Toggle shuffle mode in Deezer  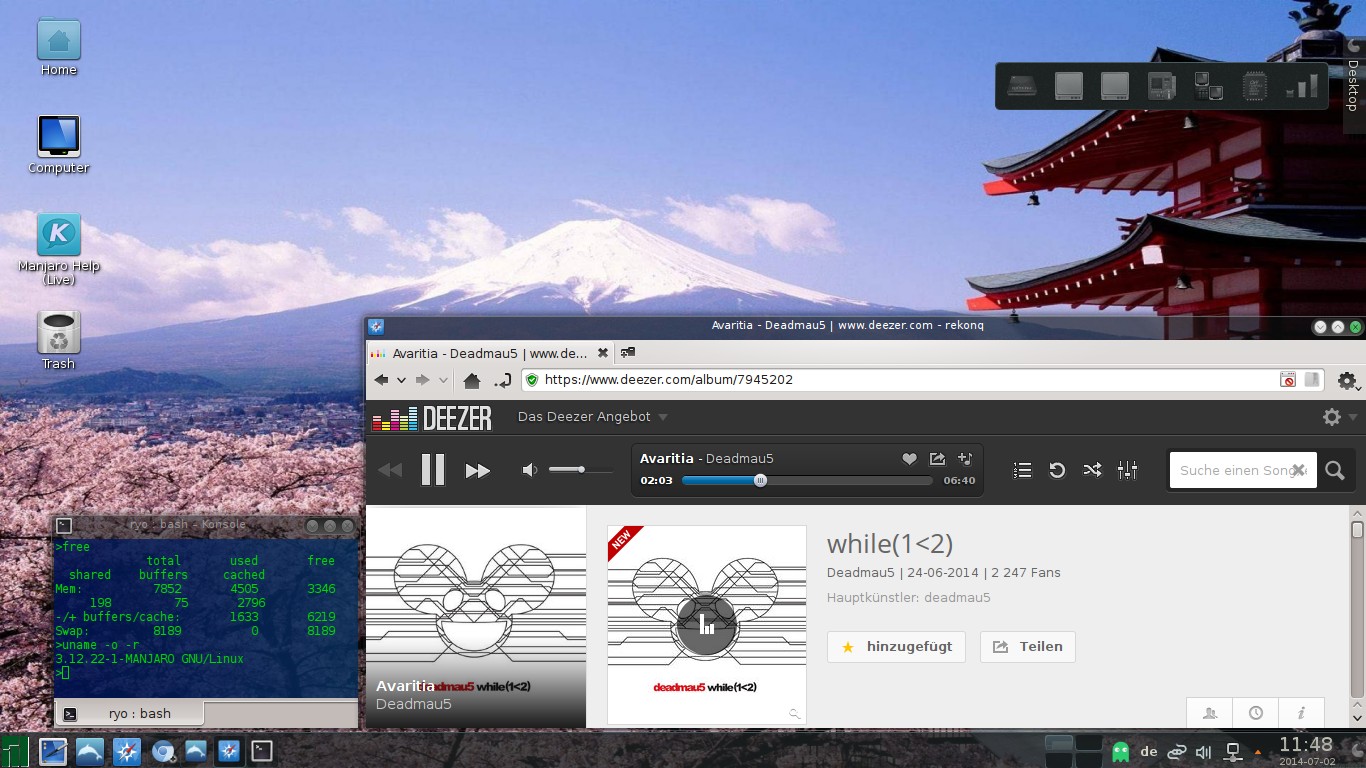1092,470
